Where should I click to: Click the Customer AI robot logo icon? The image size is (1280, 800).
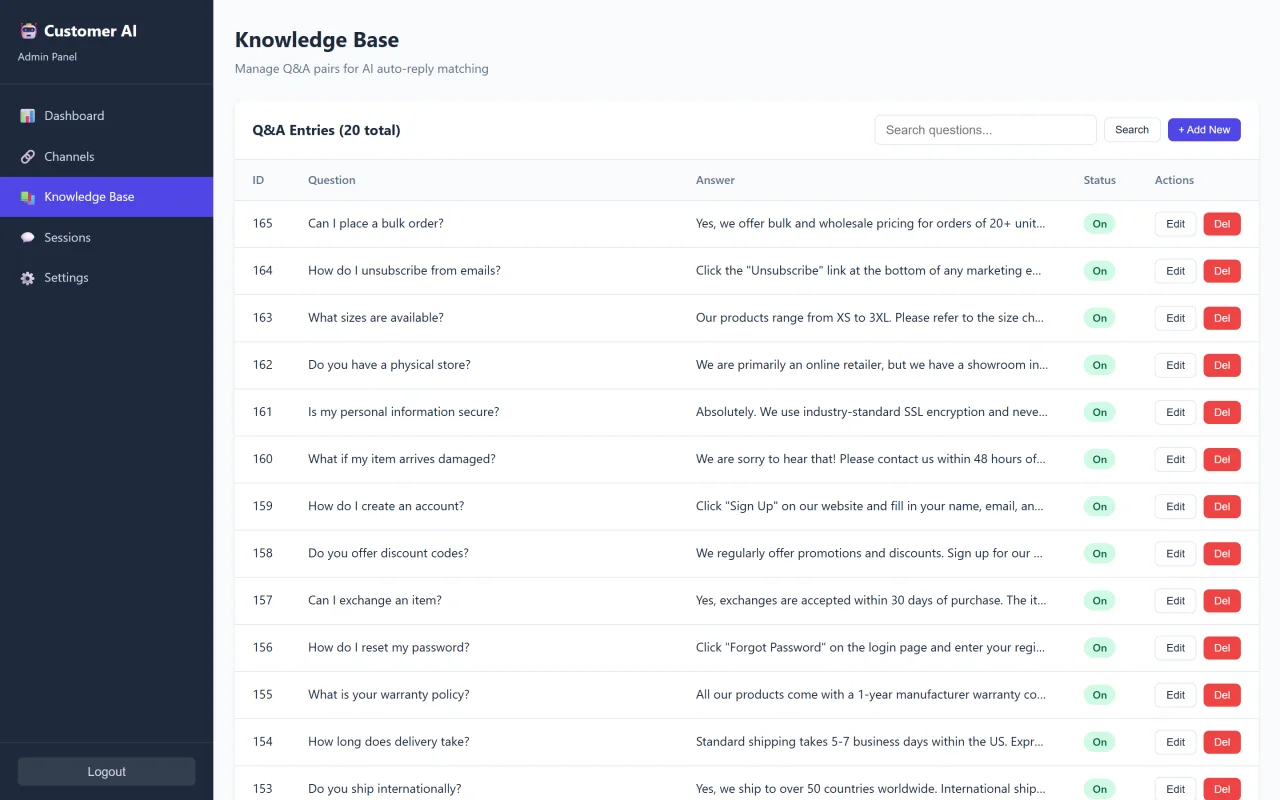coord(28,31)
